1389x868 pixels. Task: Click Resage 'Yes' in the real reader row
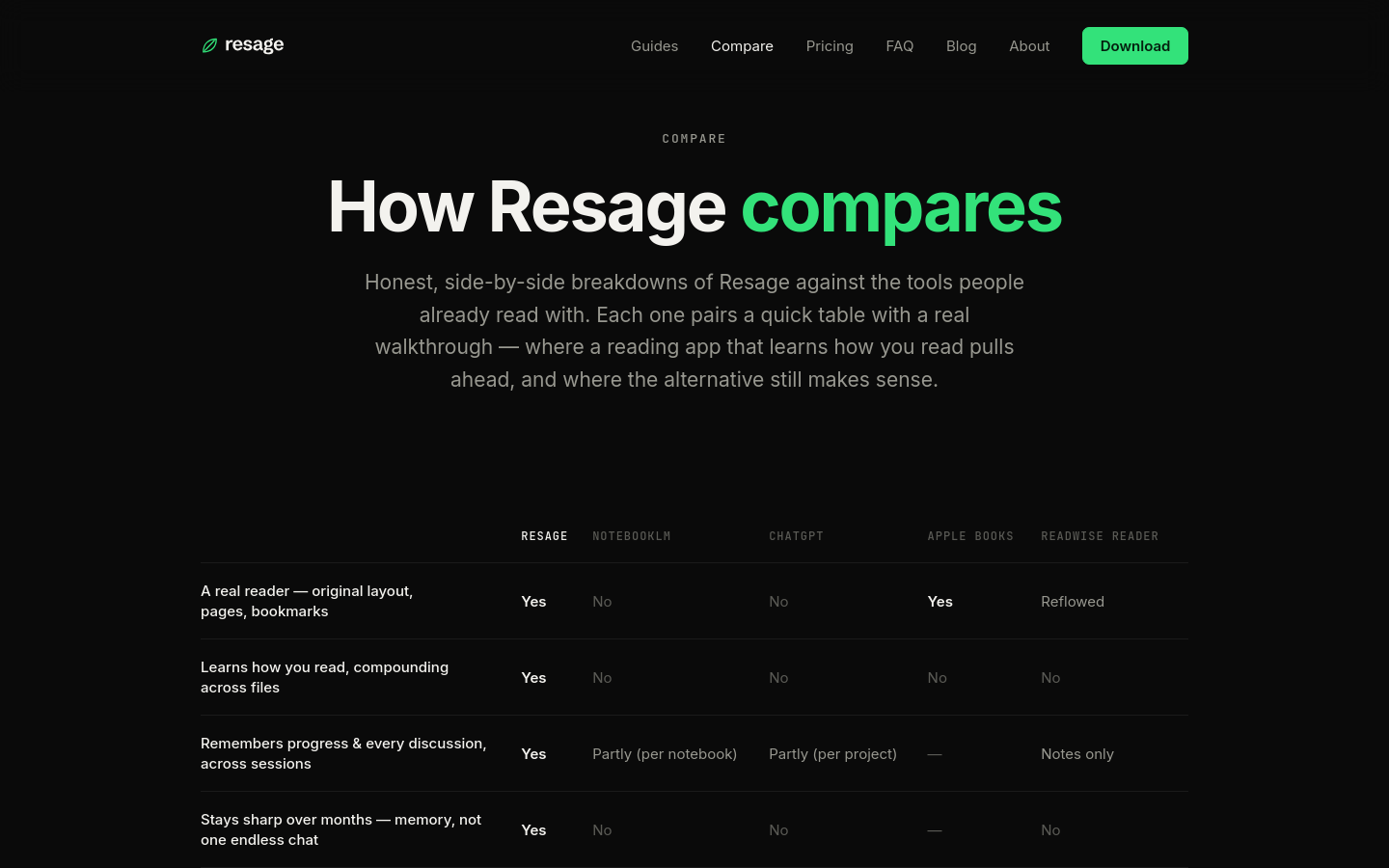(x=533, y=601)
